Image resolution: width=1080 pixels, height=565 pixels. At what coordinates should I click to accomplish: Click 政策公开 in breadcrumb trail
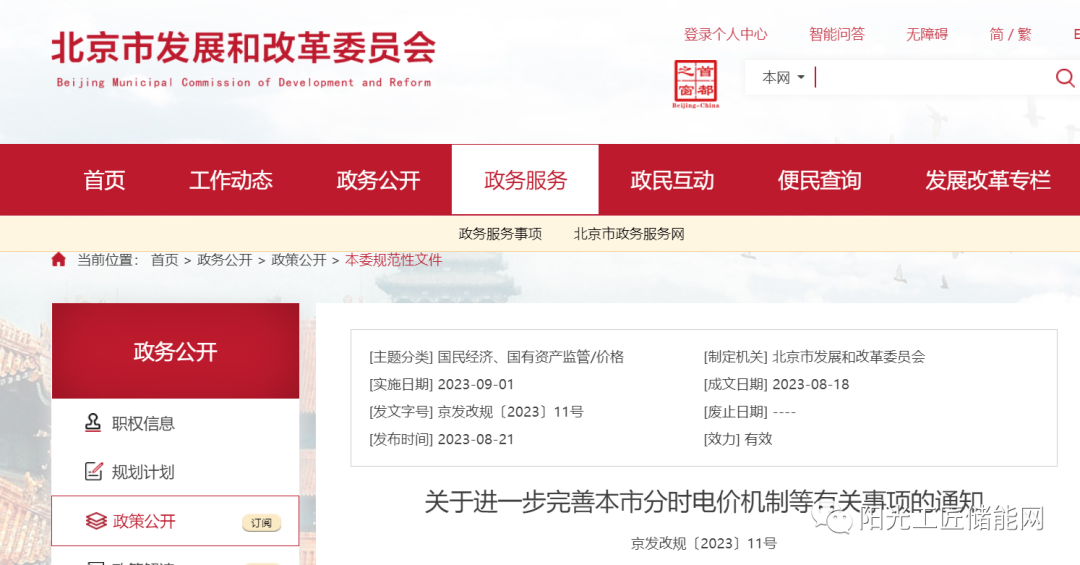tap(299, 260)
